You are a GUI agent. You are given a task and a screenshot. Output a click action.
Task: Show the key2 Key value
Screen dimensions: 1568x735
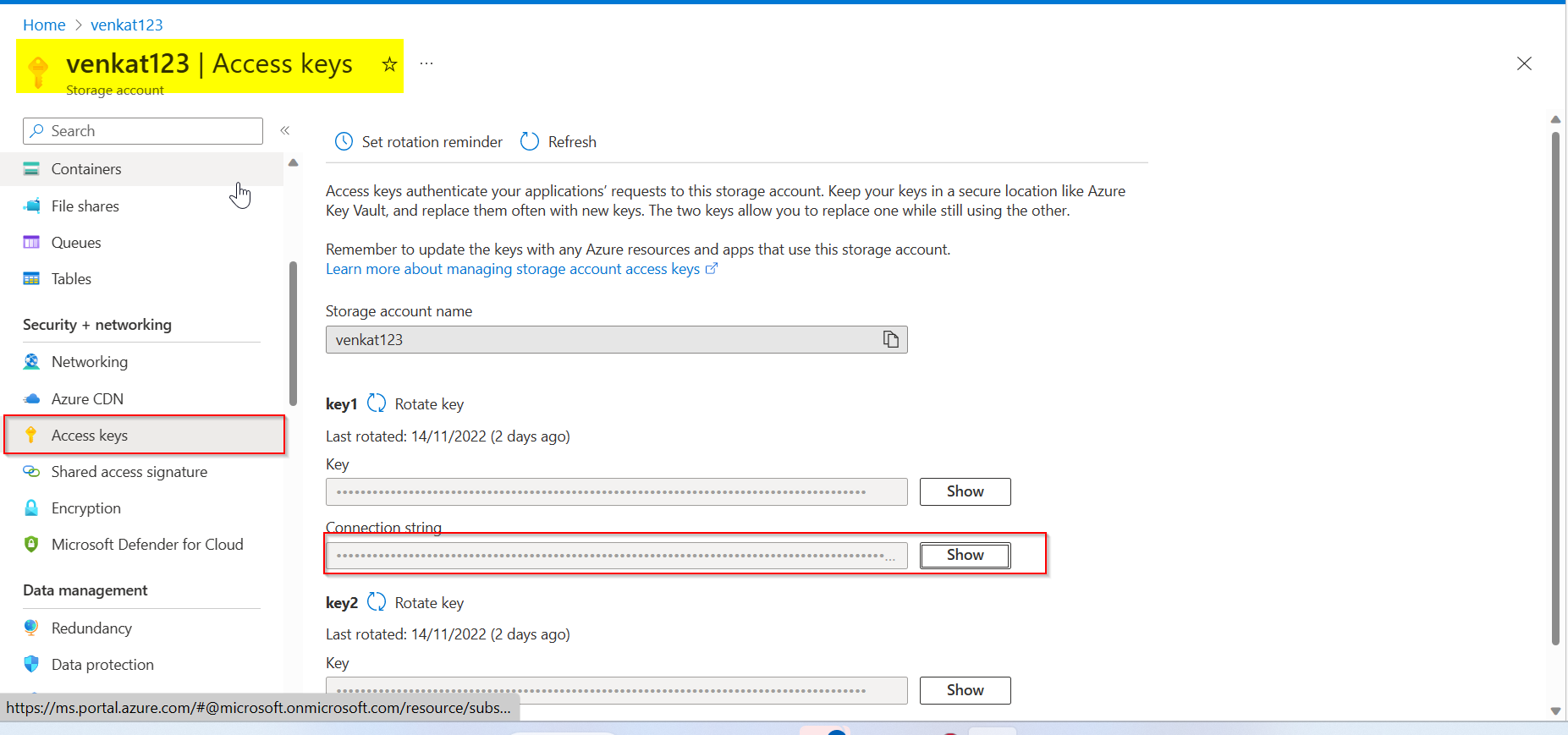[965, 690]
